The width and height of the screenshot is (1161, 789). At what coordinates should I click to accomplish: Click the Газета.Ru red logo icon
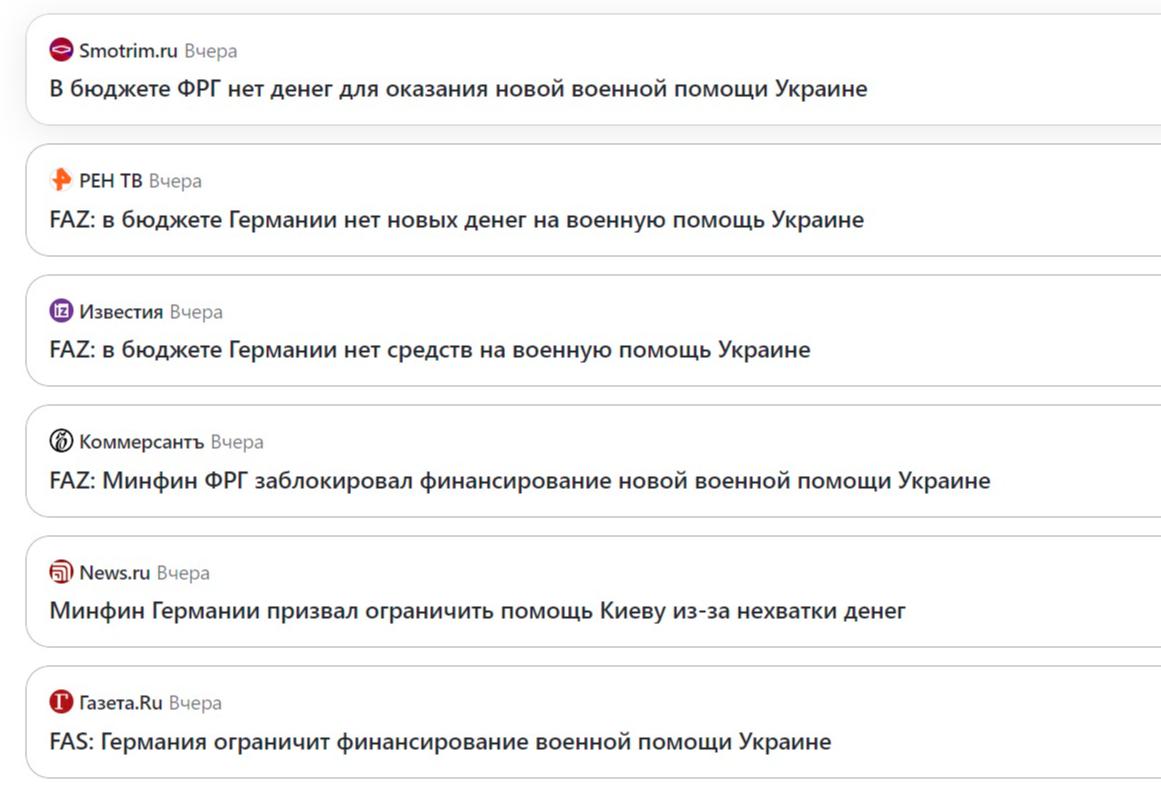pyautogui.click(x=61, y=703)
